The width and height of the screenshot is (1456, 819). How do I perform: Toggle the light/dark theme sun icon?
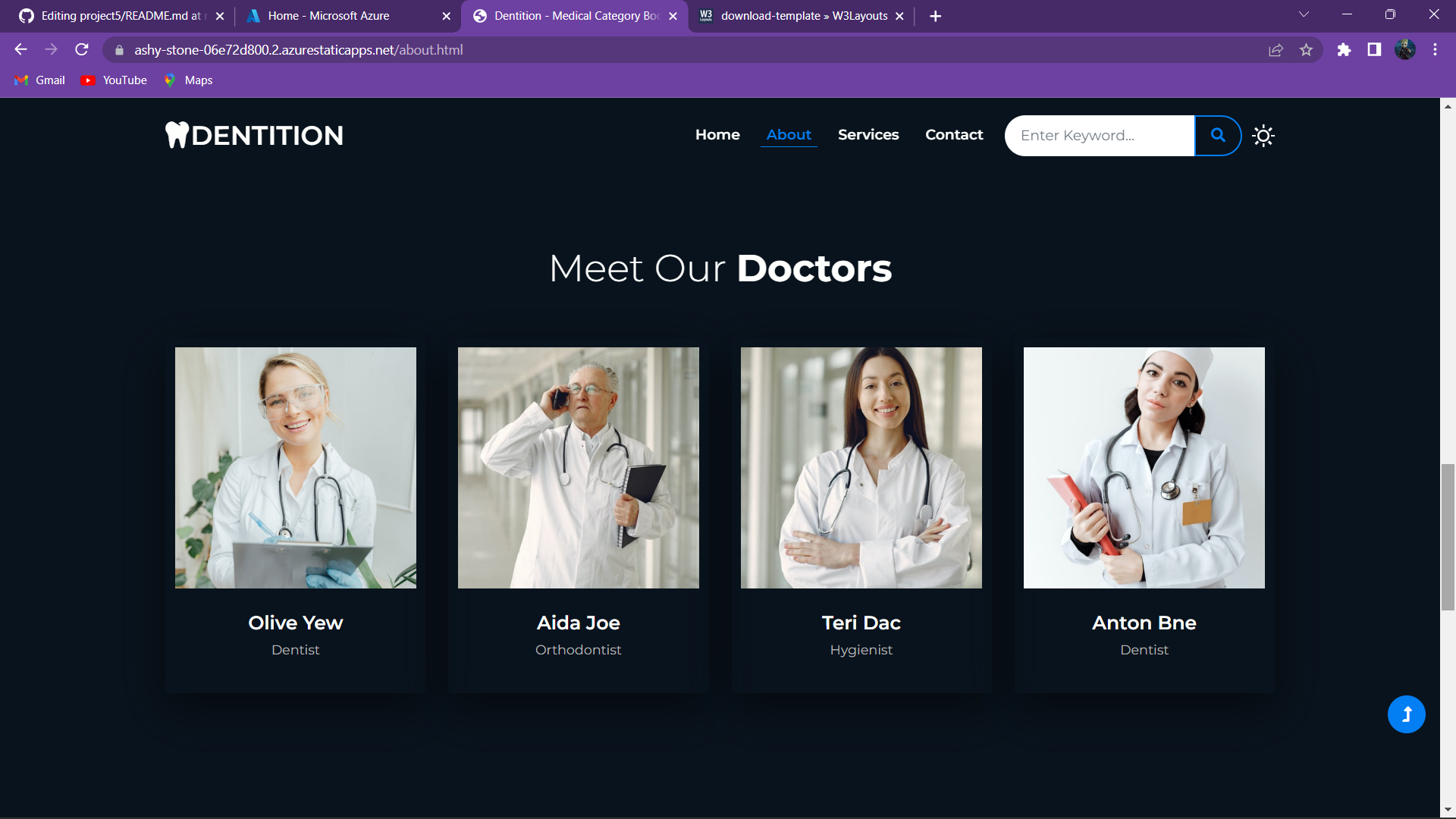pyautogui.click(x=1263, y=136)
